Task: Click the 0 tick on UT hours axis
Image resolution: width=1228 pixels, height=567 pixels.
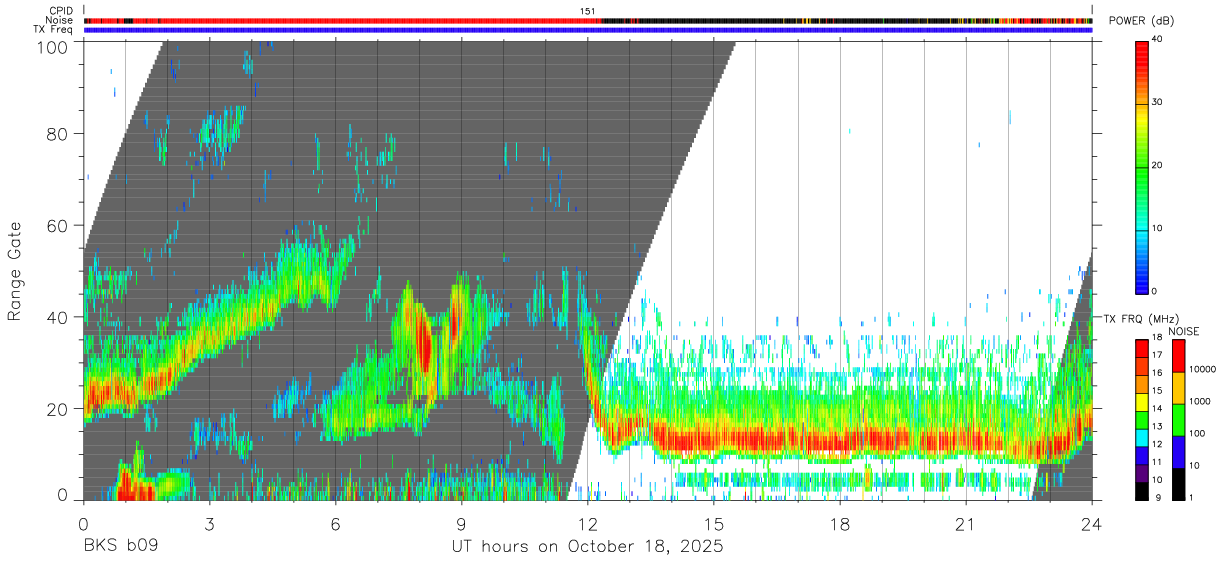Action: (83, 524)
